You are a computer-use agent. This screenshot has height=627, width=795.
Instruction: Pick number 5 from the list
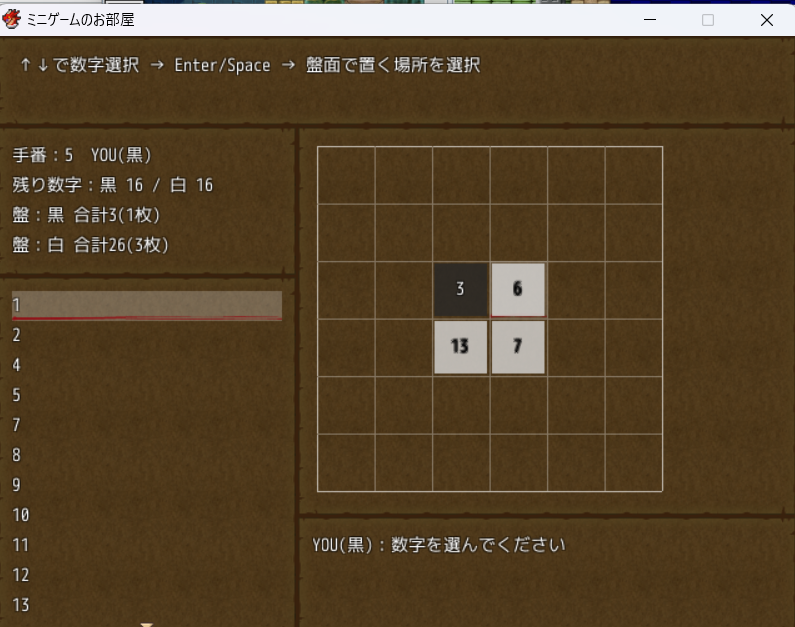point(146,395)
